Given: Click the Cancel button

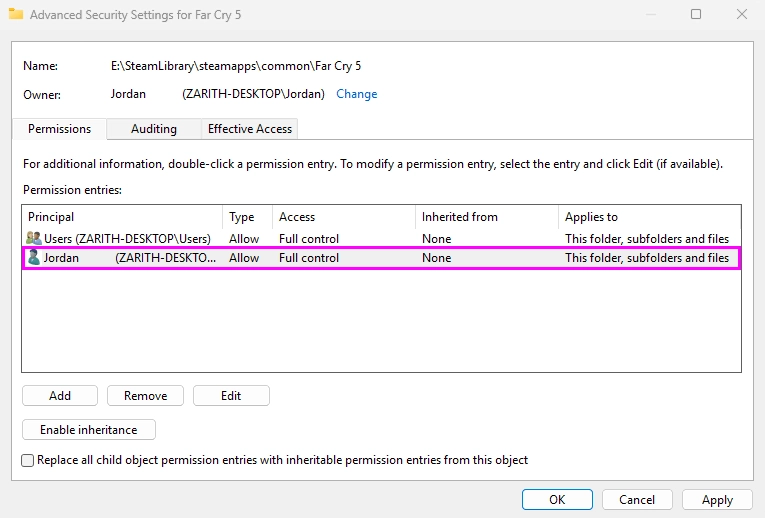Looking at the screenshot, I should 637,499.
